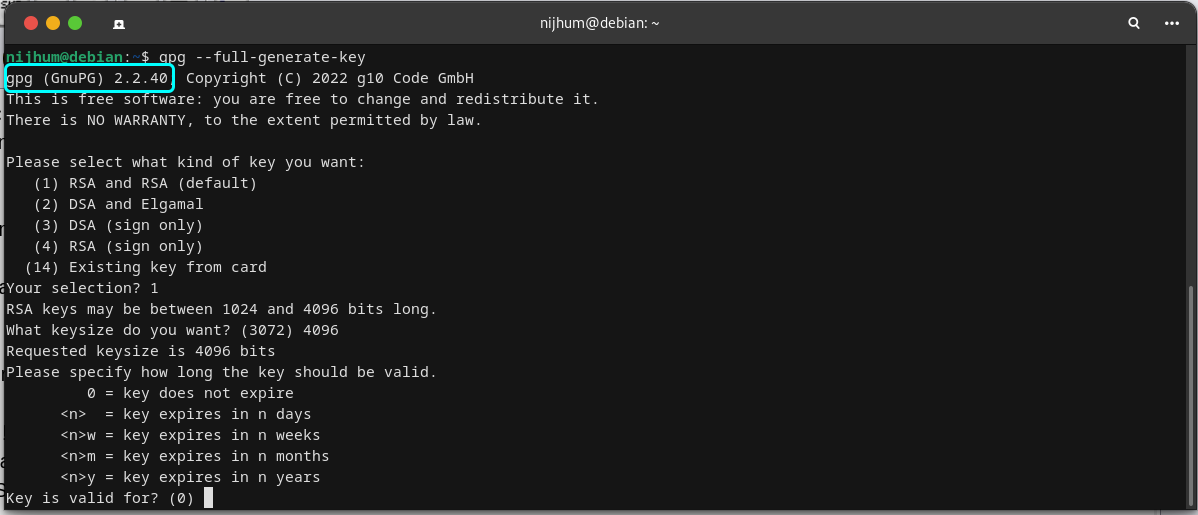Click the Requested keysize is 4096 bits line
The height and width of the screenshot is (515, 1198).
point(141,351)
